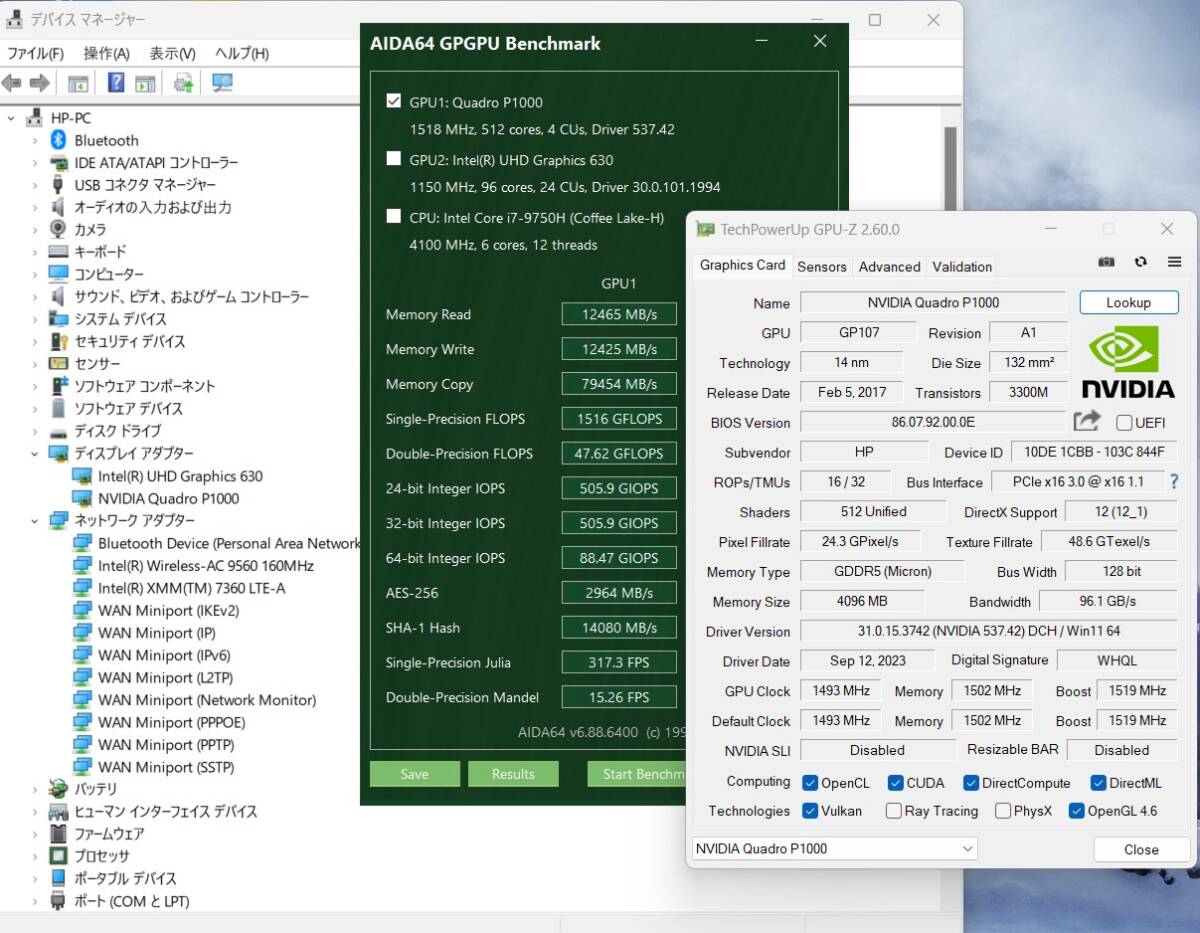Viewport: 1200px width, 933px height.
Task: Take a GPU-Z screenshot with camera icon
Action: 1106,262
